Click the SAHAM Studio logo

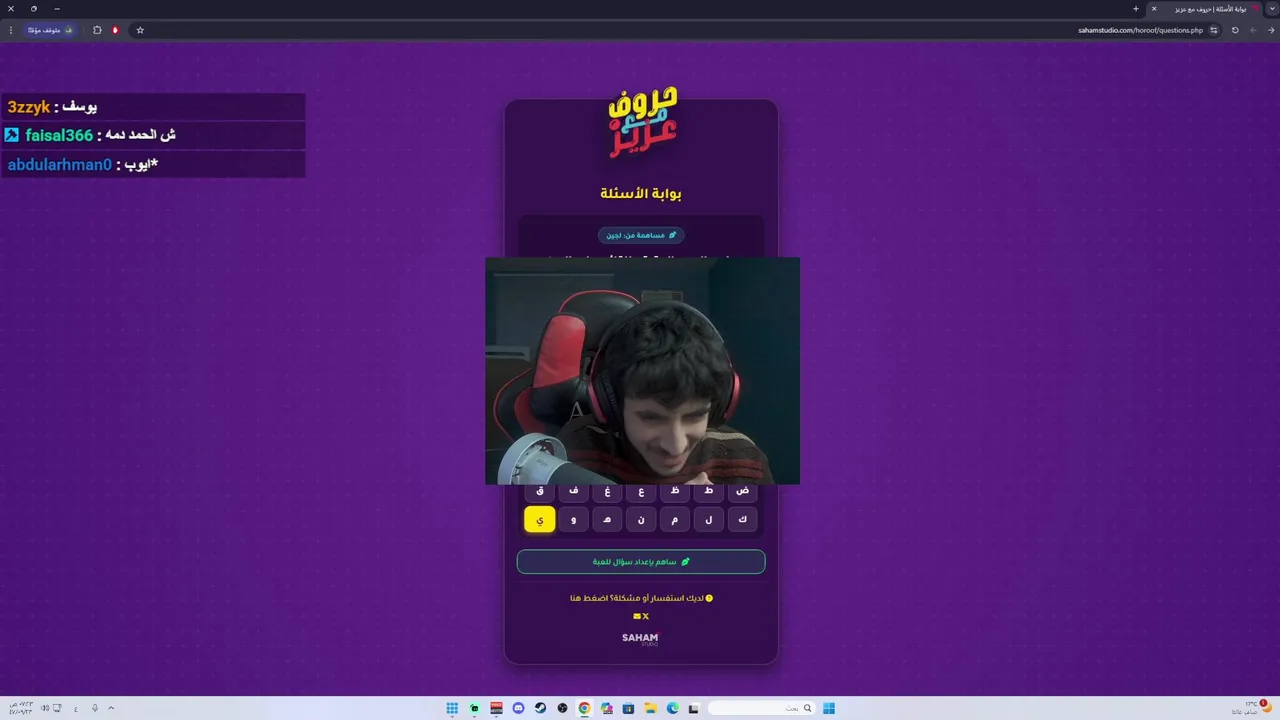tap(641, 638)
